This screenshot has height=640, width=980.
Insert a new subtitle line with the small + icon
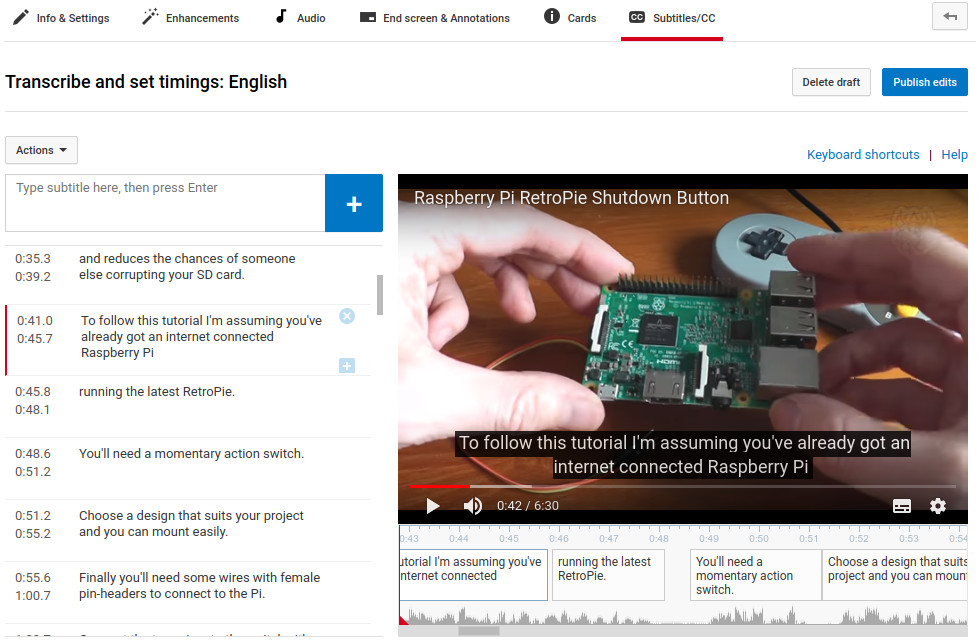point(347,365)
